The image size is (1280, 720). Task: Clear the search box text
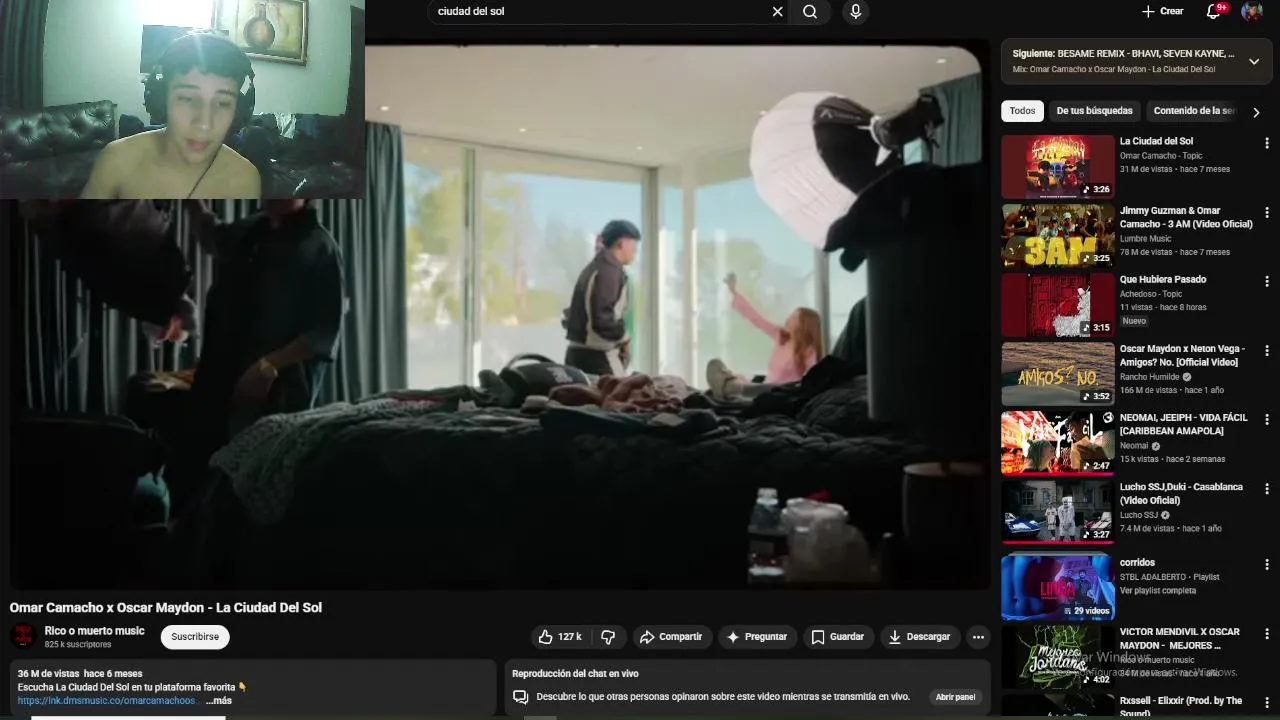777,12
